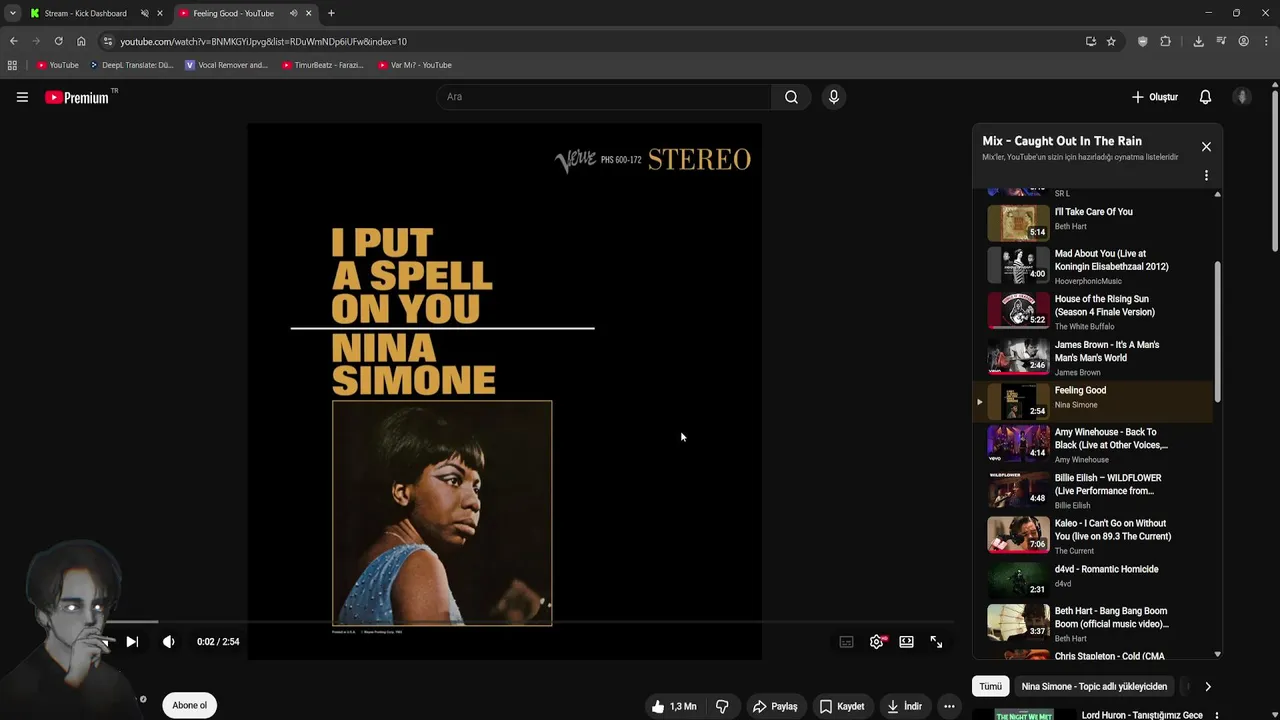
Task: Bookmark this page with star
Action: pyautogui.click(x=1111, y=41)
